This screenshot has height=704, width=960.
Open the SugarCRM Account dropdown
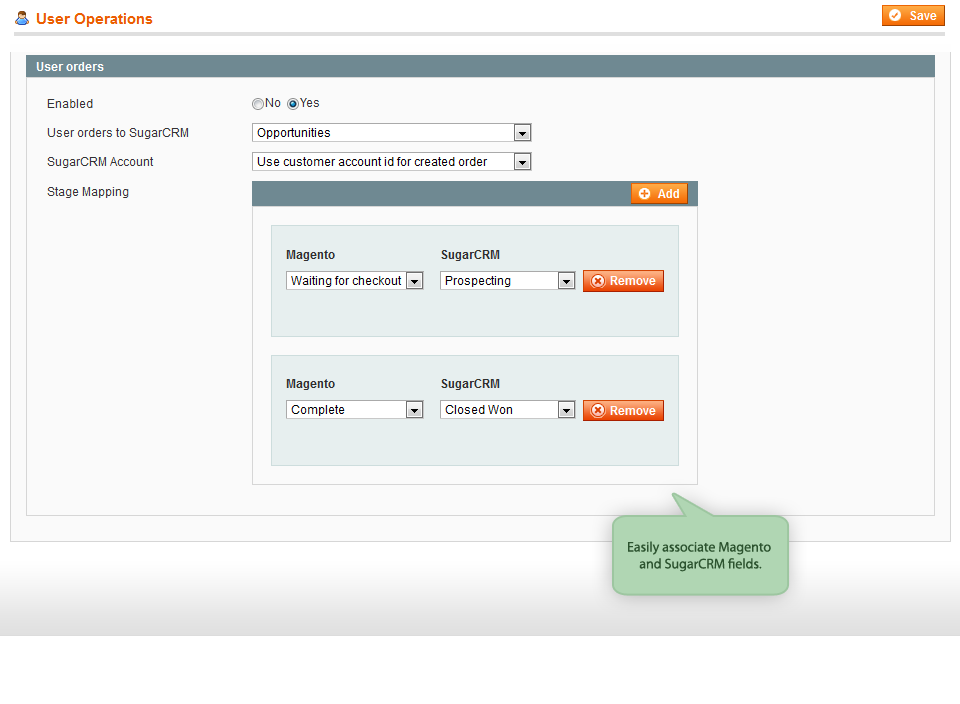pyautogui.click(x=391, y=162)
